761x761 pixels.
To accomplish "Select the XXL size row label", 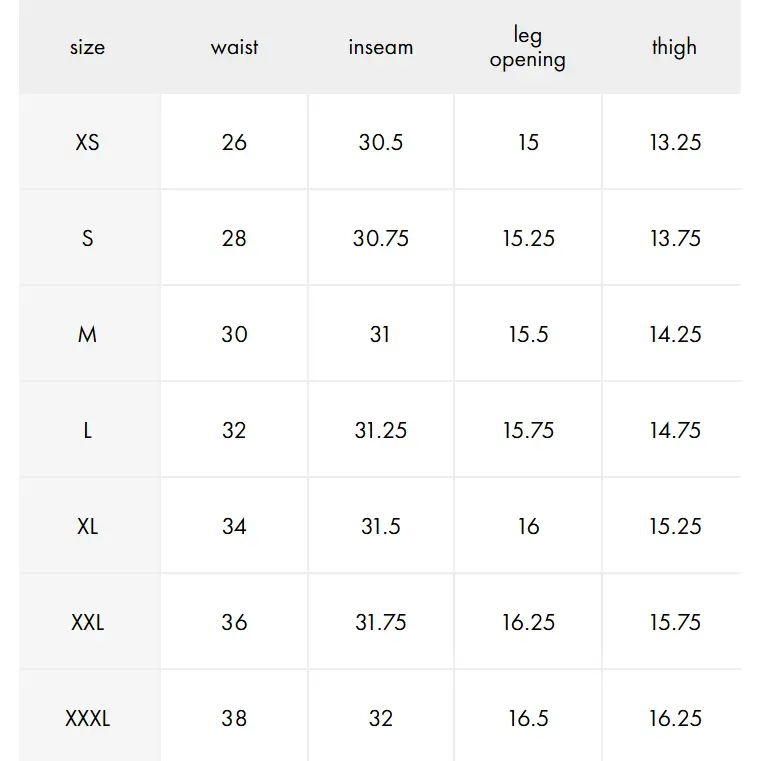I will [x=88, y=622].
